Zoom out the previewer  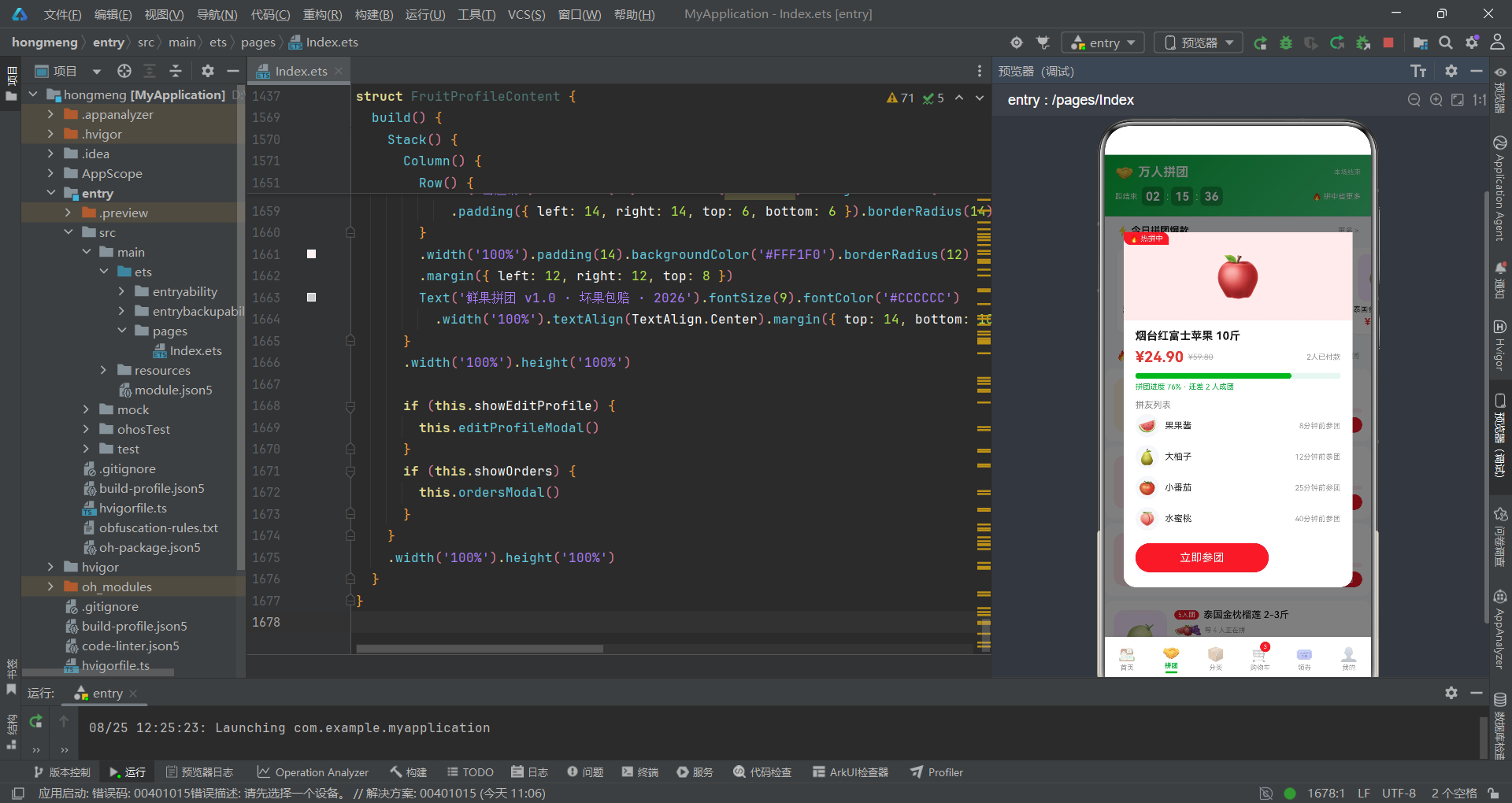[x=1414, y=100]
